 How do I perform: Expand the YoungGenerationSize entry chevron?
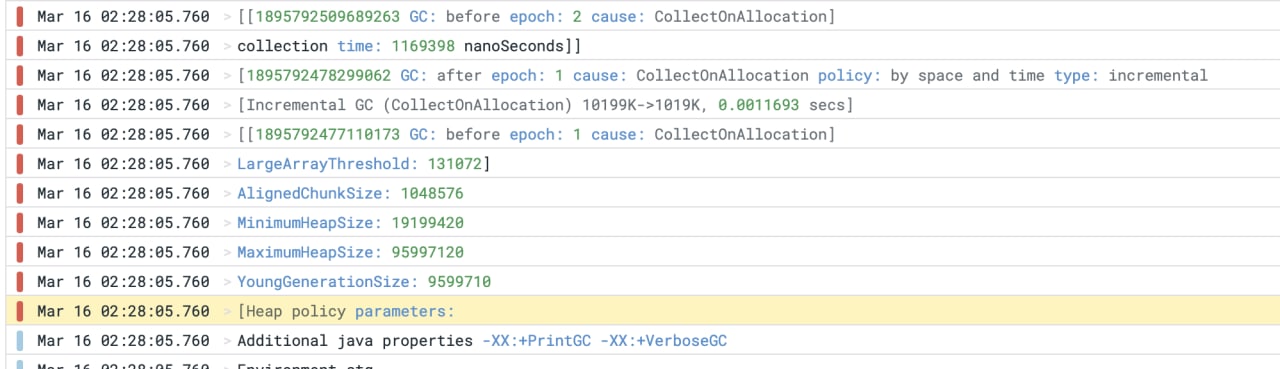click(226, 282)
